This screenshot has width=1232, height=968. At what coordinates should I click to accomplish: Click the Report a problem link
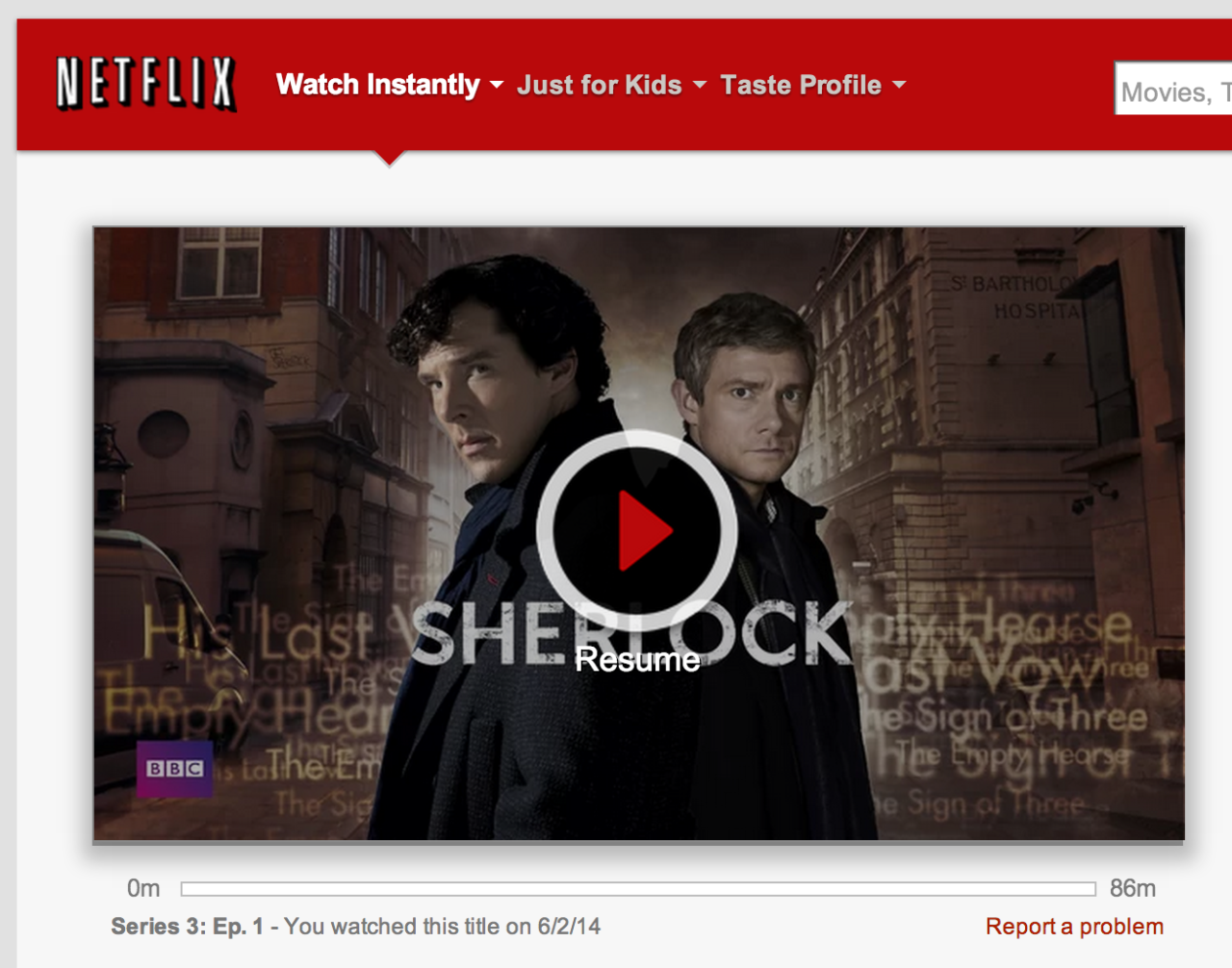pyautogui.click(x=1074, y=927)
